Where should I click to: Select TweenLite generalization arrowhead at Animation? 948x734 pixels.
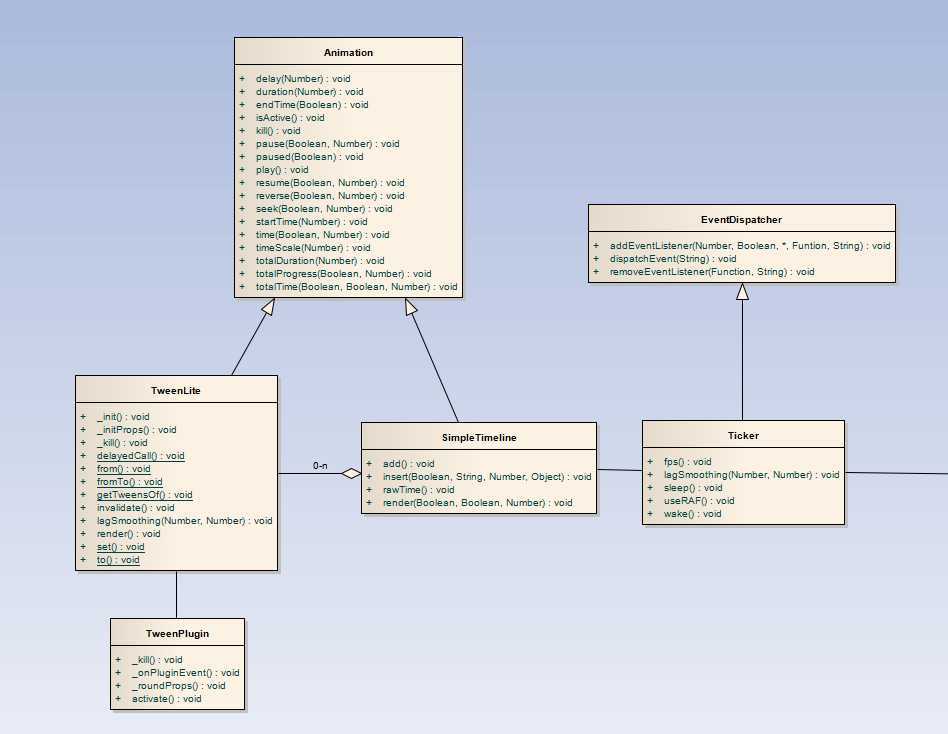tap(268, 307)
